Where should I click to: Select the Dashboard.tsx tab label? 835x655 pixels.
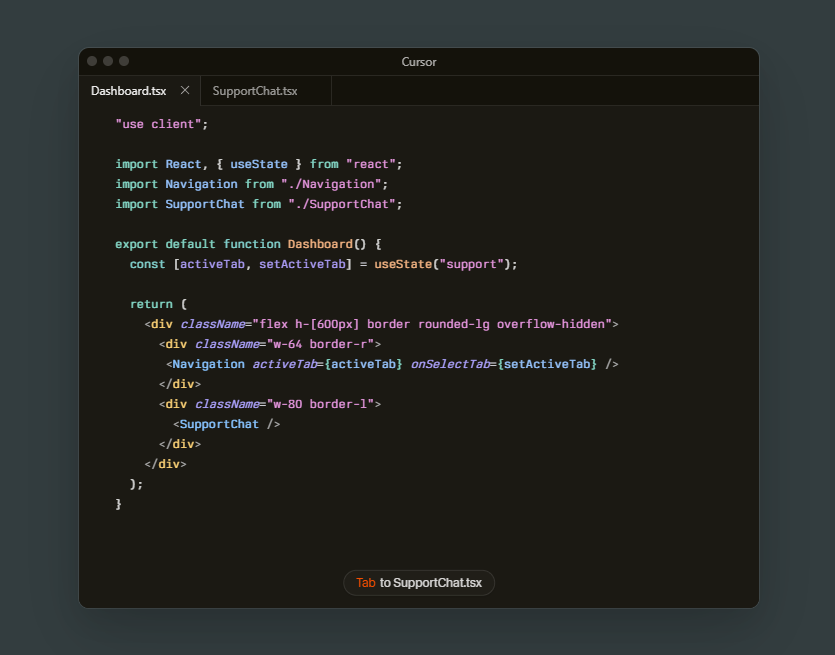[128, 91]
